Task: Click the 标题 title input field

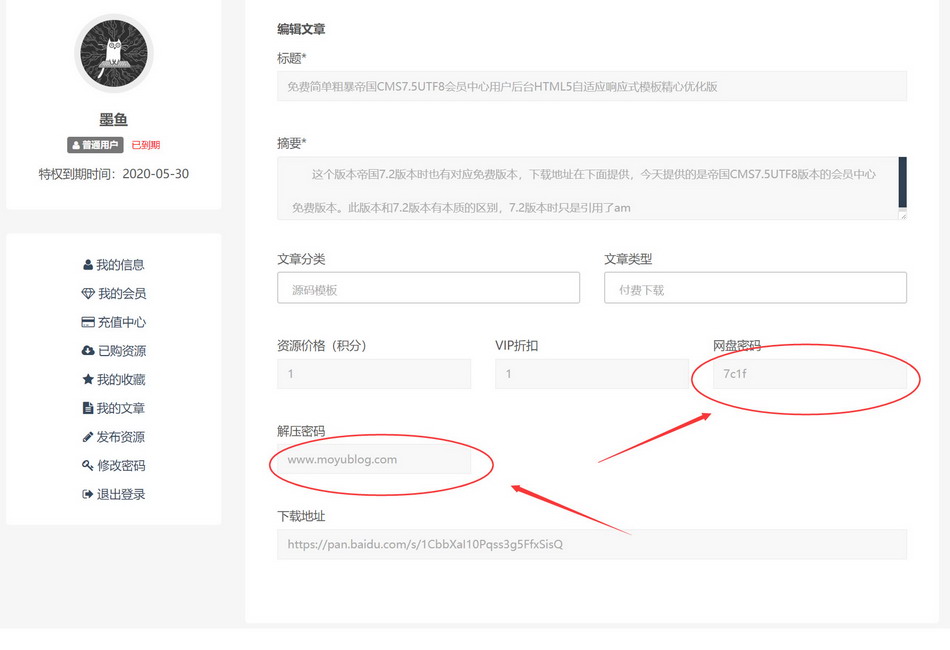Action: click(592, 86)
